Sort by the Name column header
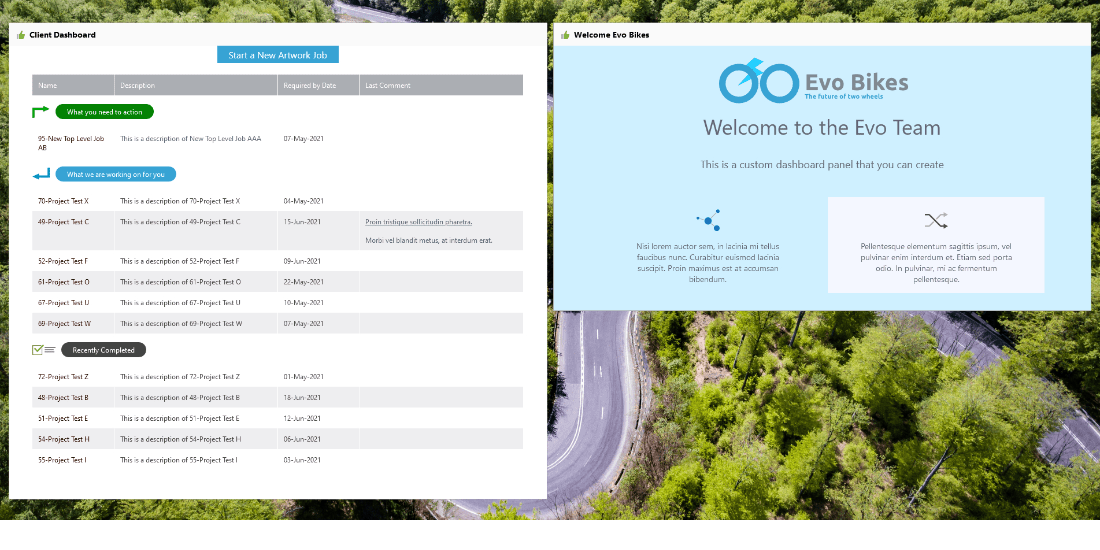 (73, 85)
